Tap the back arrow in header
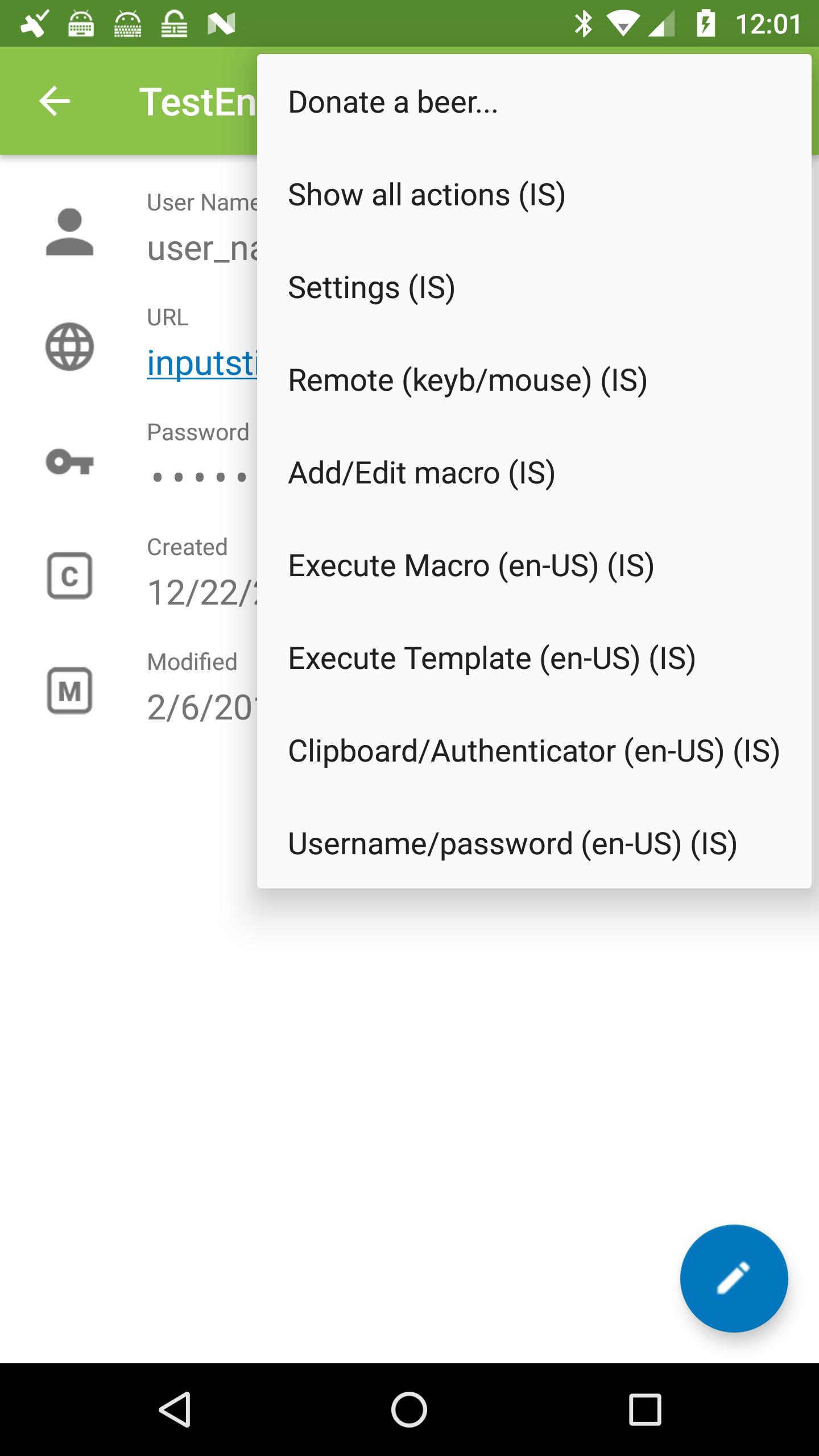 55,101
